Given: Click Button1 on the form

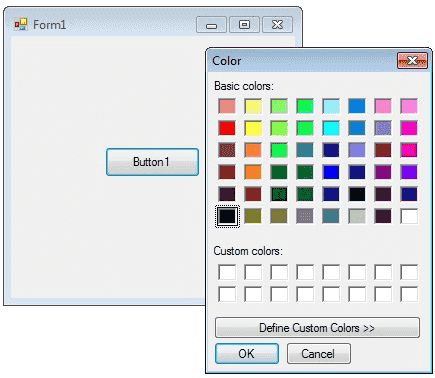Looking at the screenshot, I should pyautogui.click(x=152, y=162).
